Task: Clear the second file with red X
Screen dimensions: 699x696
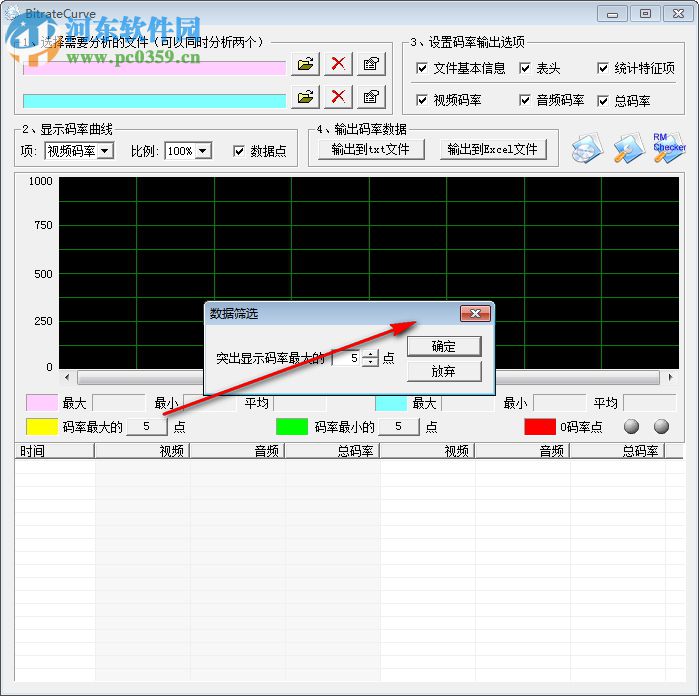Action: 338,97
